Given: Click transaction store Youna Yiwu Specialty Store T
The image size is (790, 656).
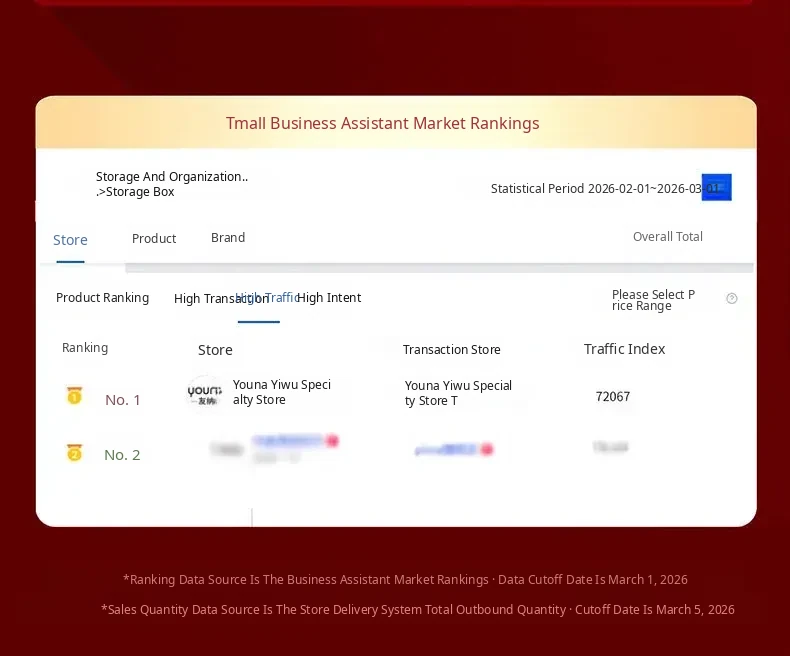Looking at the screenshot, I should pos(458,393).
